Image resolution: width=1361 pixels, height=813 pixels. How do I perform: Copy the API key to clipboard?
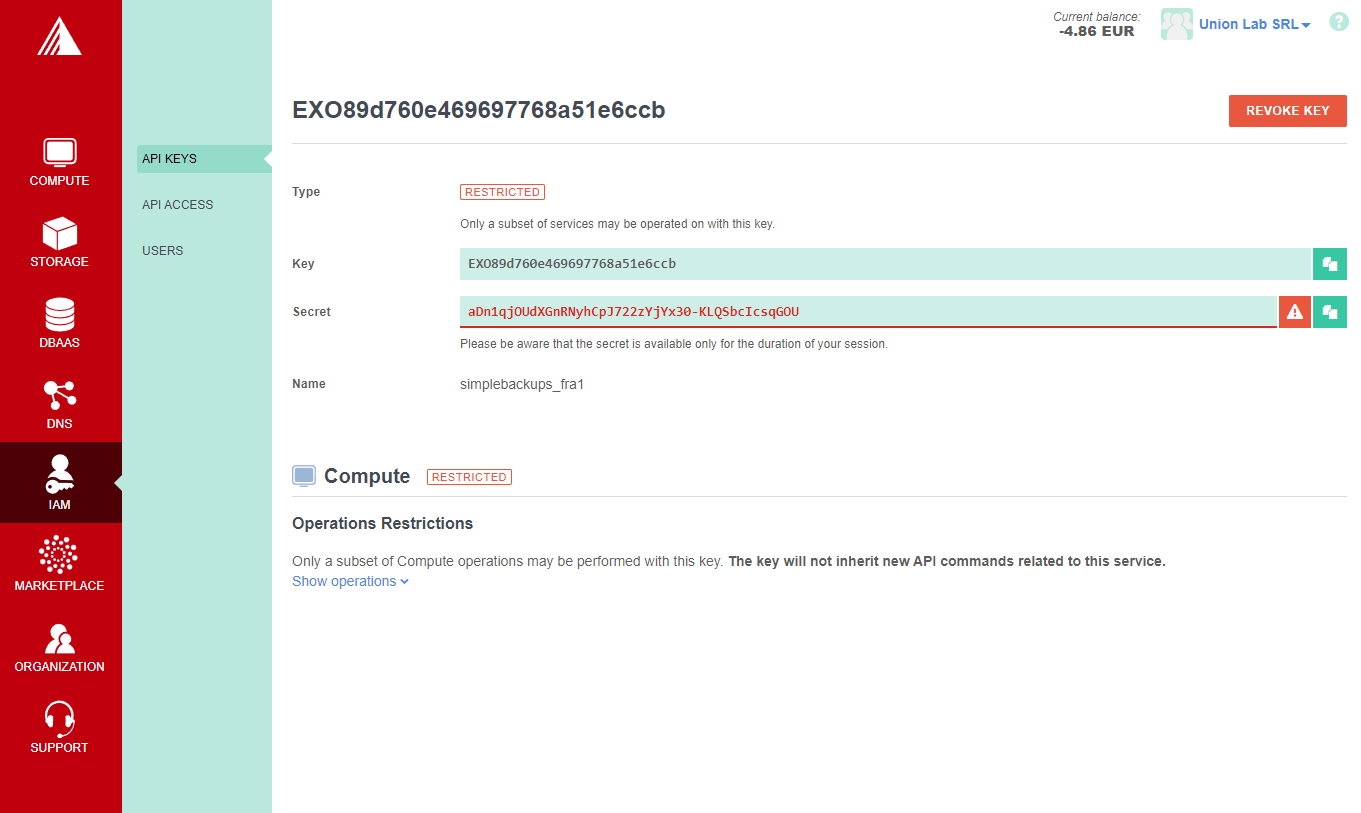click(x=1330, y=263)
